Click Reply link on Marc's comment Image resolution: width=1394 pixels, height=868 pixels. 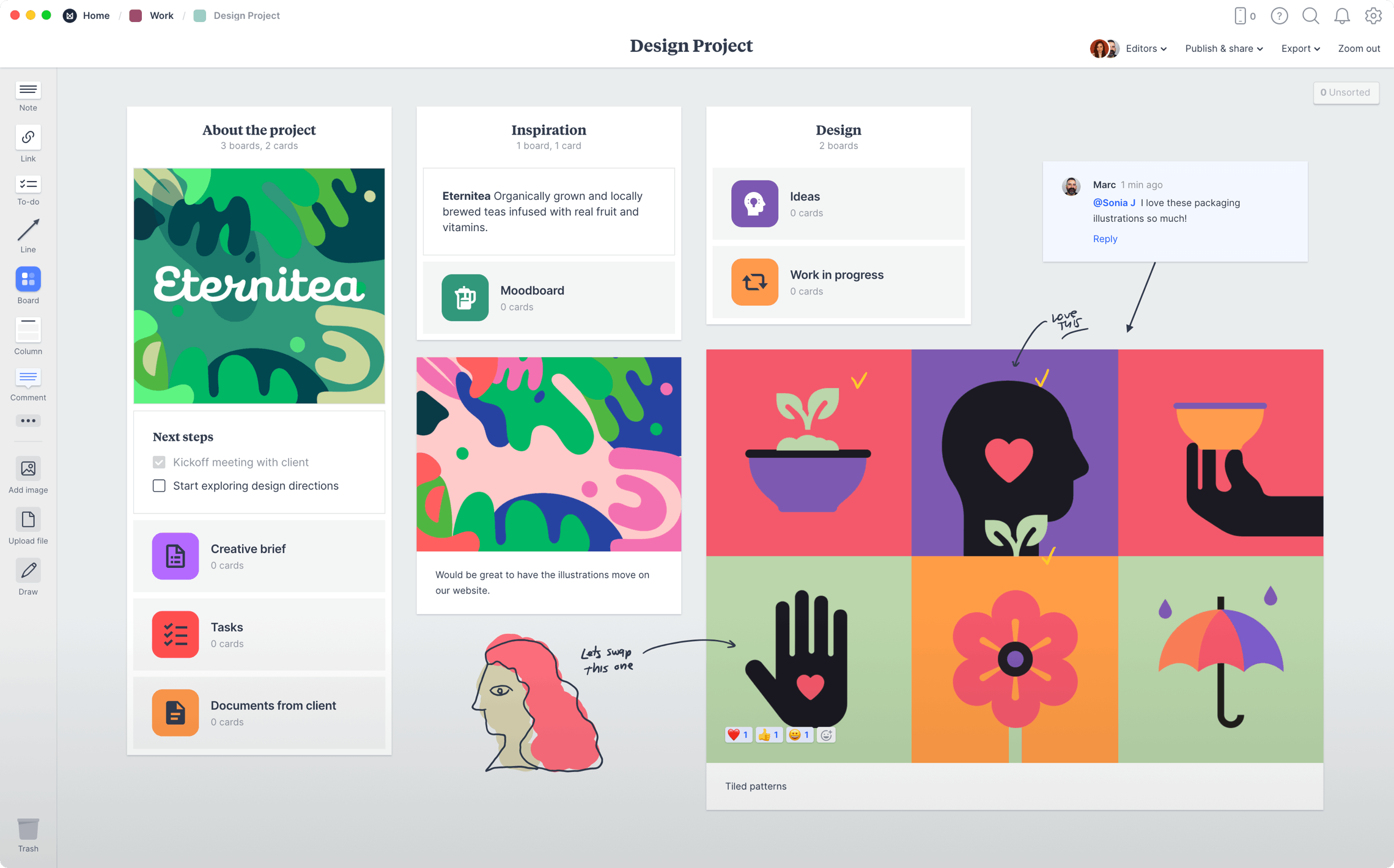(x=1104, y=238)
